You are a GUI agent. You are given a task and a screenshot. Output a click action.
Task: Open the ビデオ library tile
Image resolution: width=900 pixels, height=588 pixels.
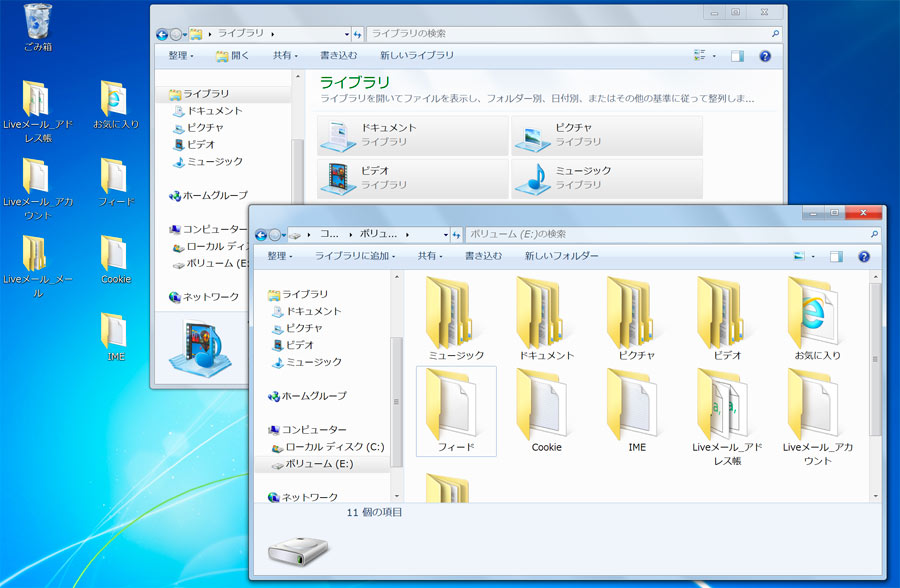click(x=413, y=178)
